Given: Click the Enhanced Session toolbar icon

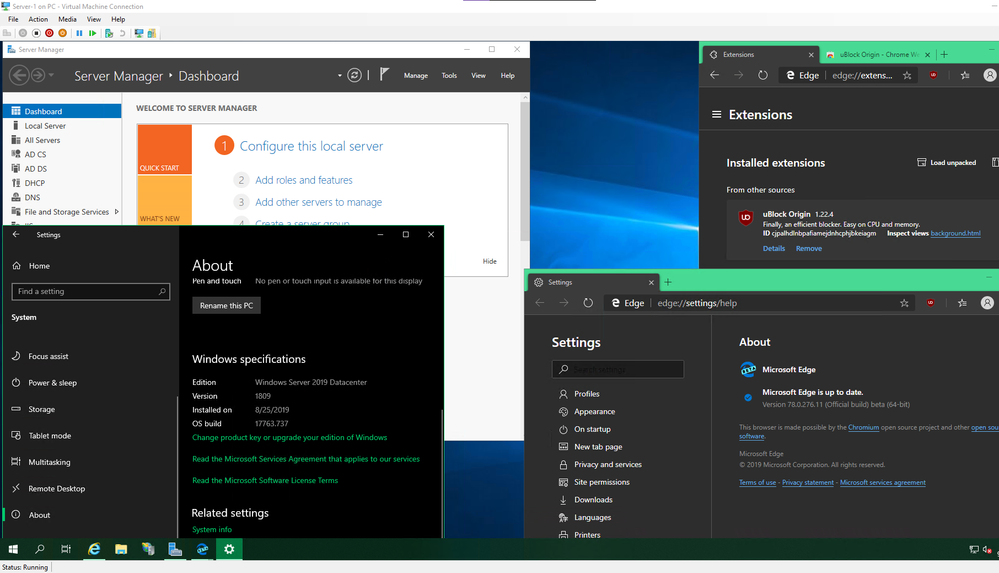Looking at the screenshot, I should click(138, 33).
